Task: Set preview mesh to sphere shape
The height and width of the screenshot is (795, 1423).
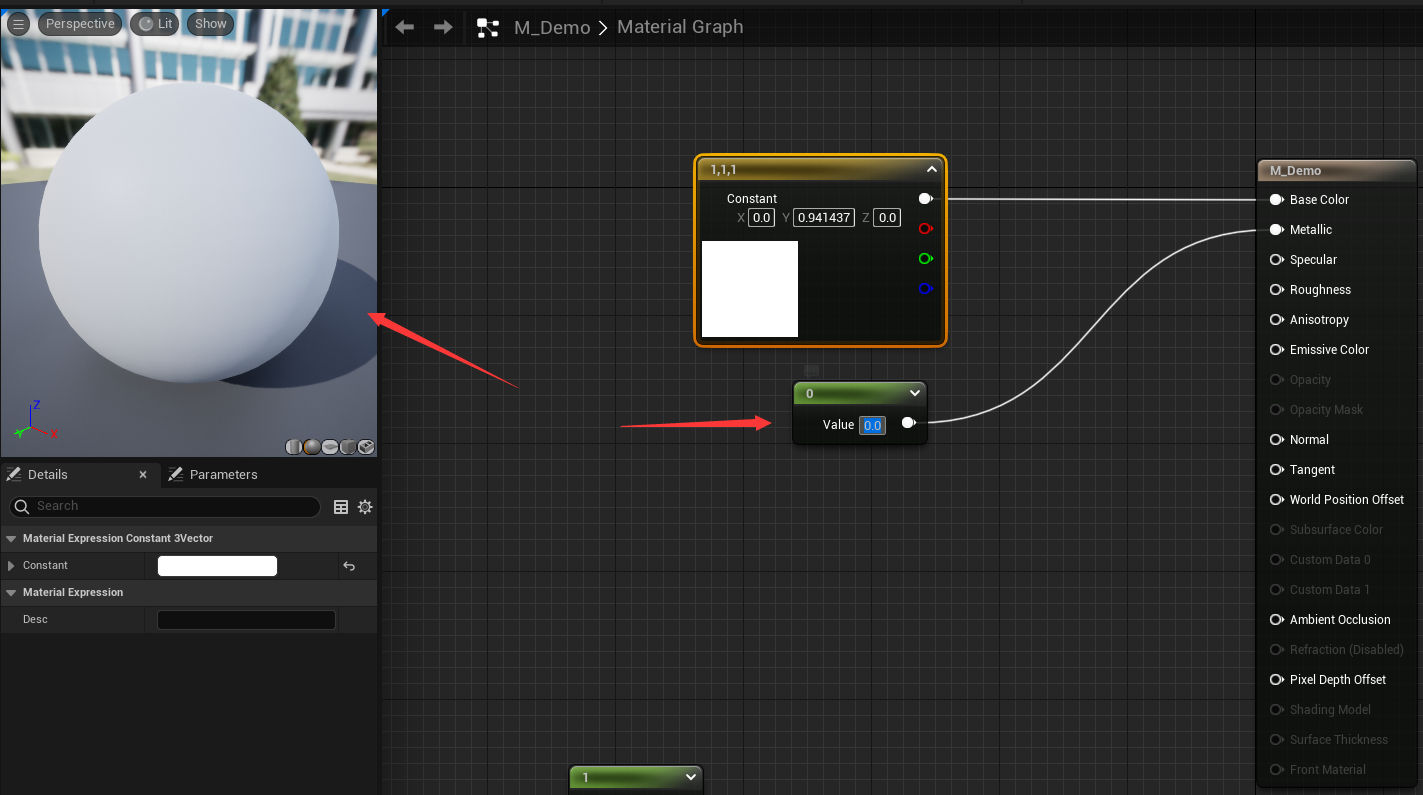Action: click(x=312, y=447)
